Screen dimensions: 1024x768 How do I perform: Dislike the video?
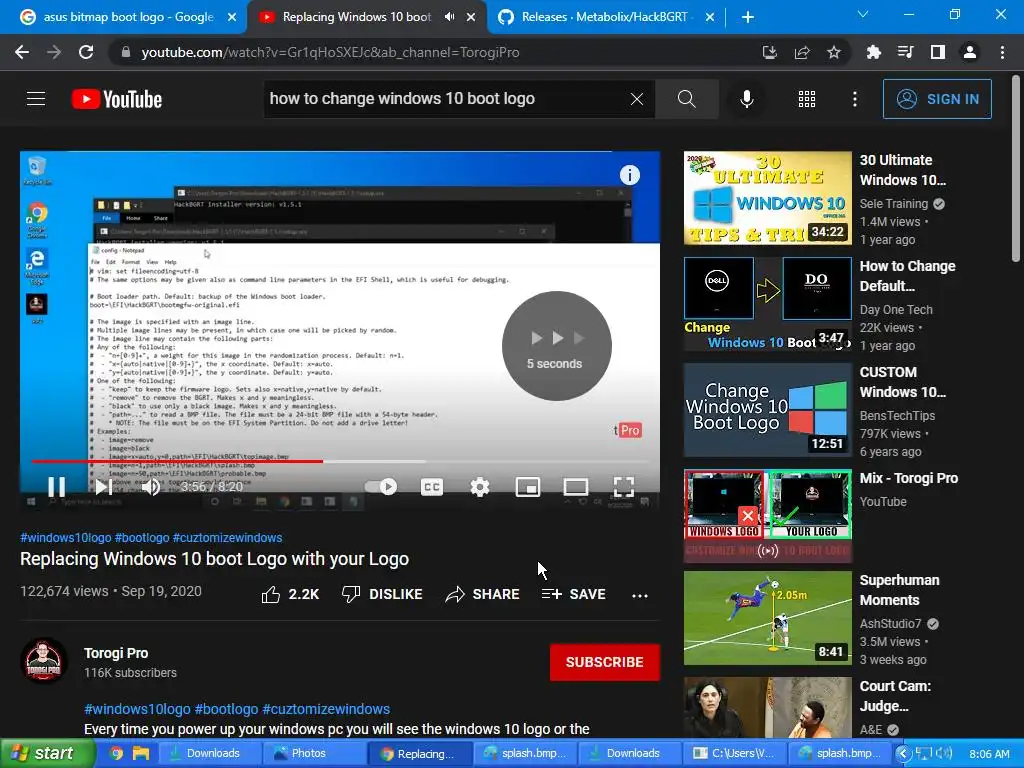pyautogui.click(x=382, y=594)
